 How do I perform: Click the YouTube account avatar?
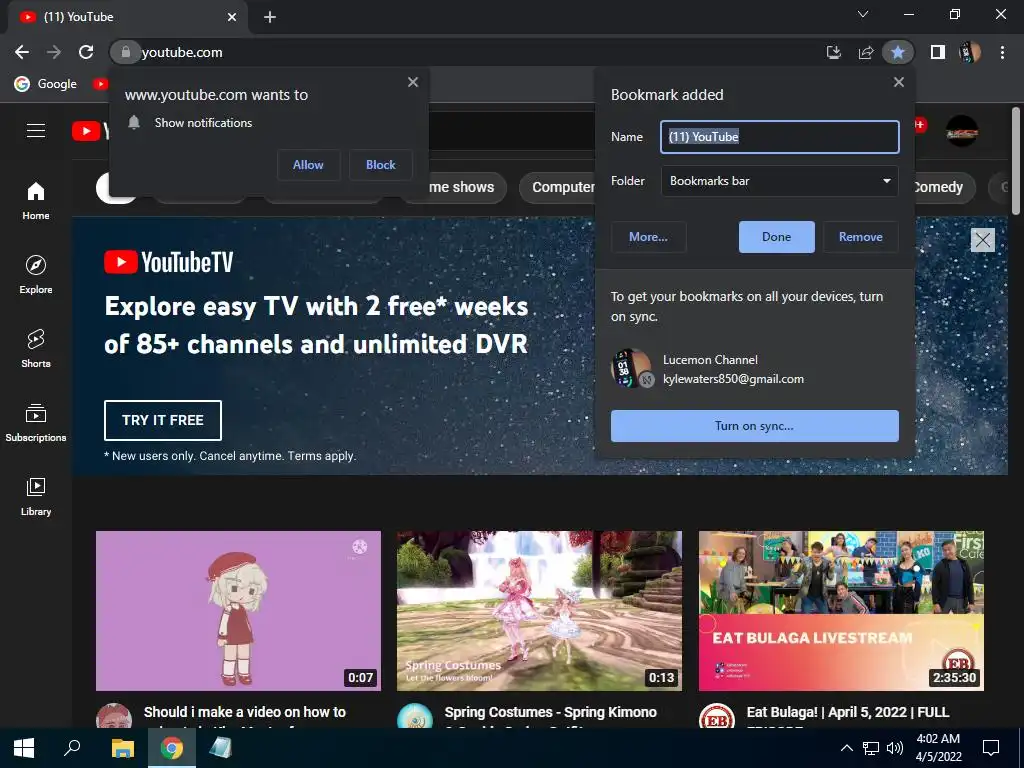tap(962, 131)
